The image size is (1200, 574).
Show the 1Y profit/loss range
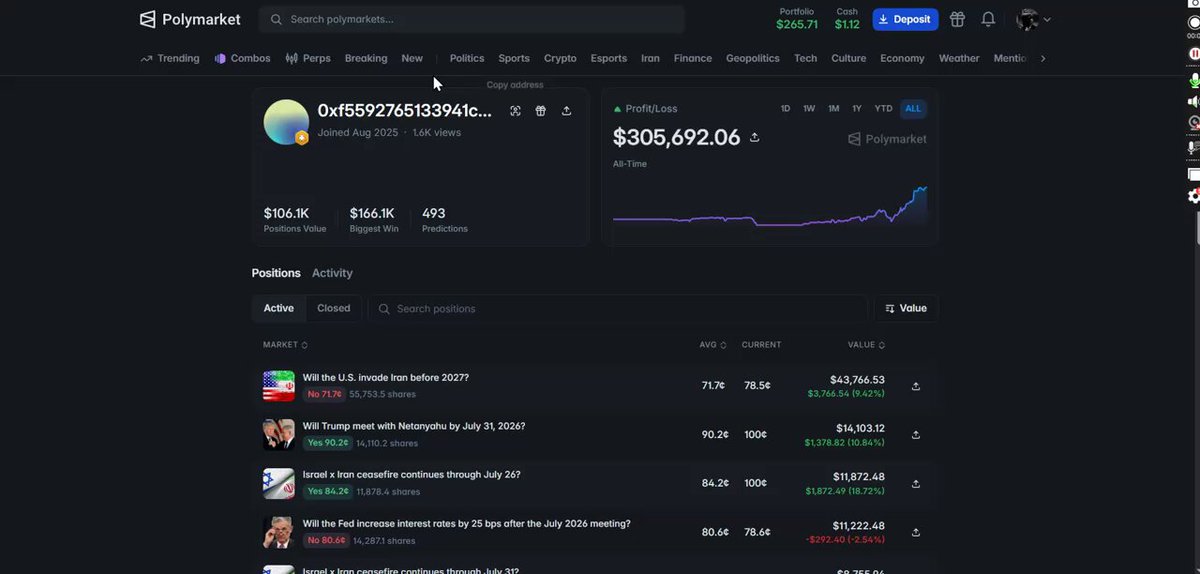(x=857, y=108)
